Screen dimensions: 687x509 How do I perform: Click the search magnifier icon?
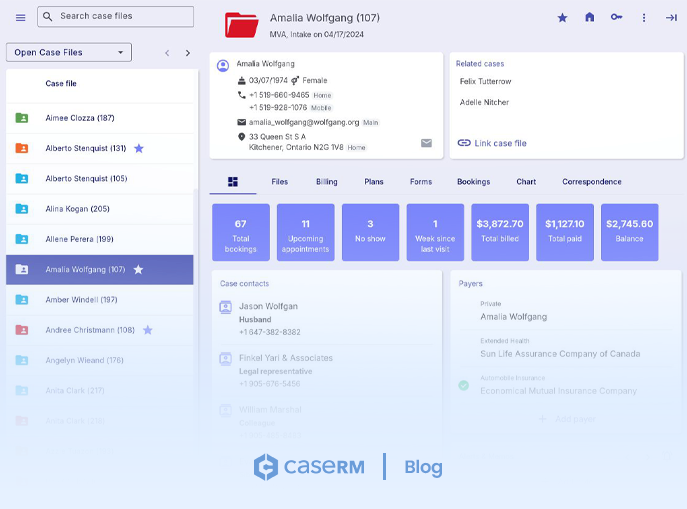(48, 16)
